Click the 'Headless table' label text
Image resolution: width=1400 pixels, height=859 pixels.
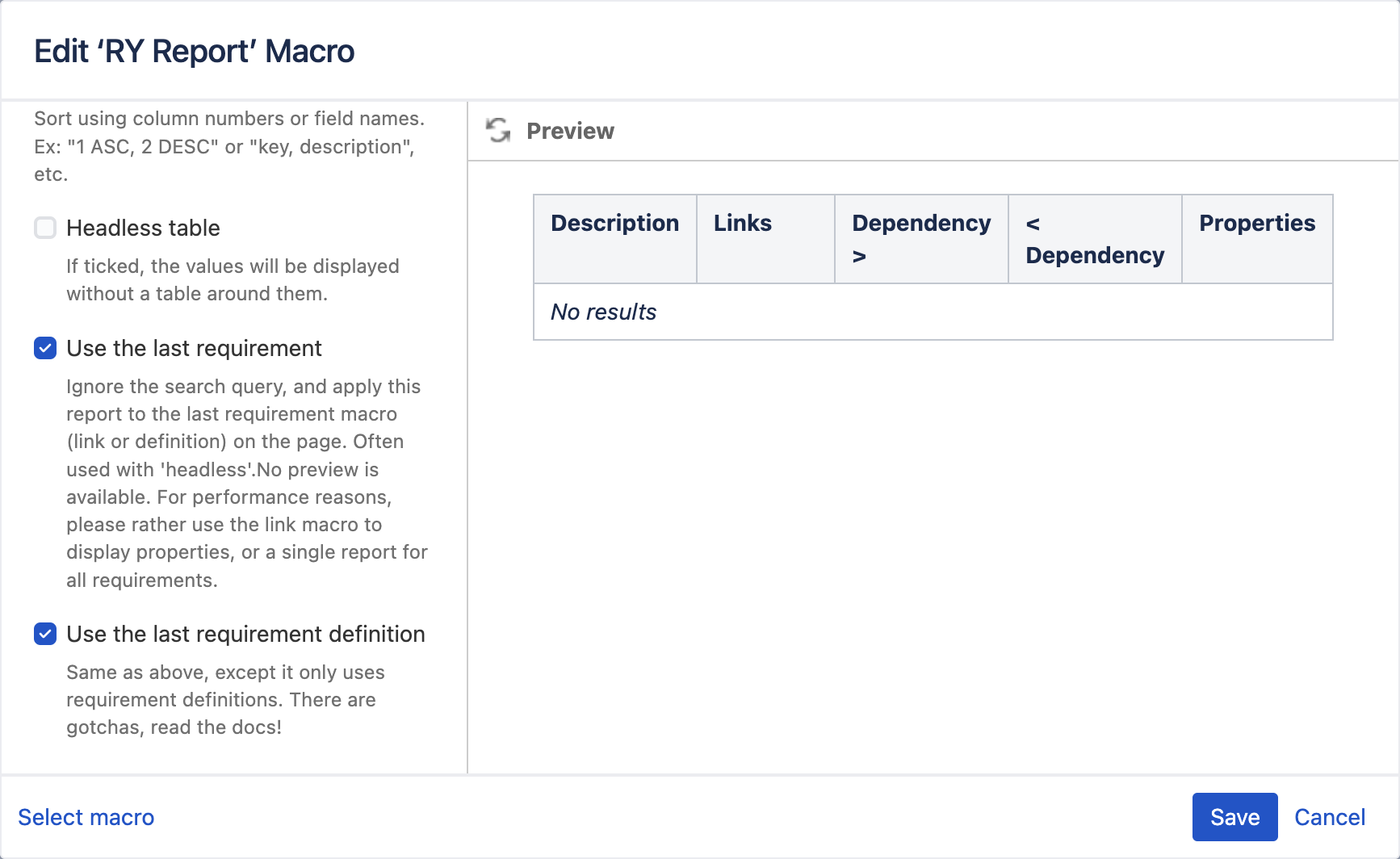point(143,228)
